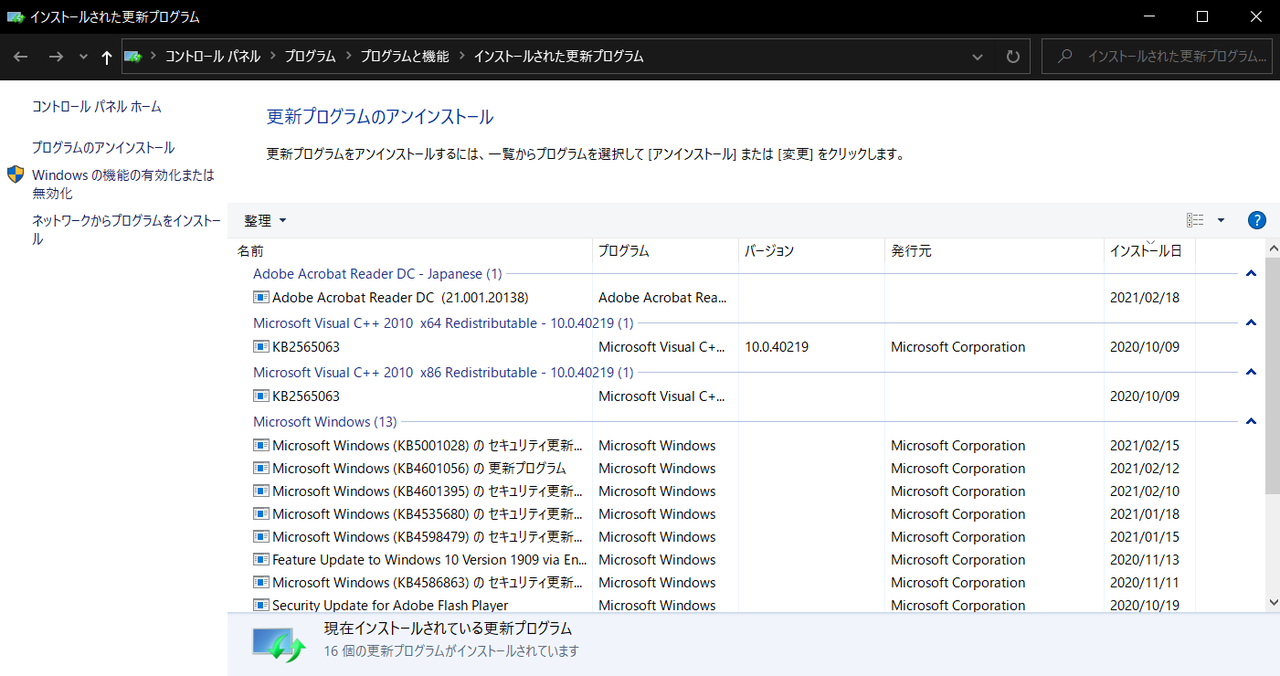Image resolution: width=1280 pixels, height=676 pixels.
Task: Open the 整理 organize menu
Action: coord(265,220)
